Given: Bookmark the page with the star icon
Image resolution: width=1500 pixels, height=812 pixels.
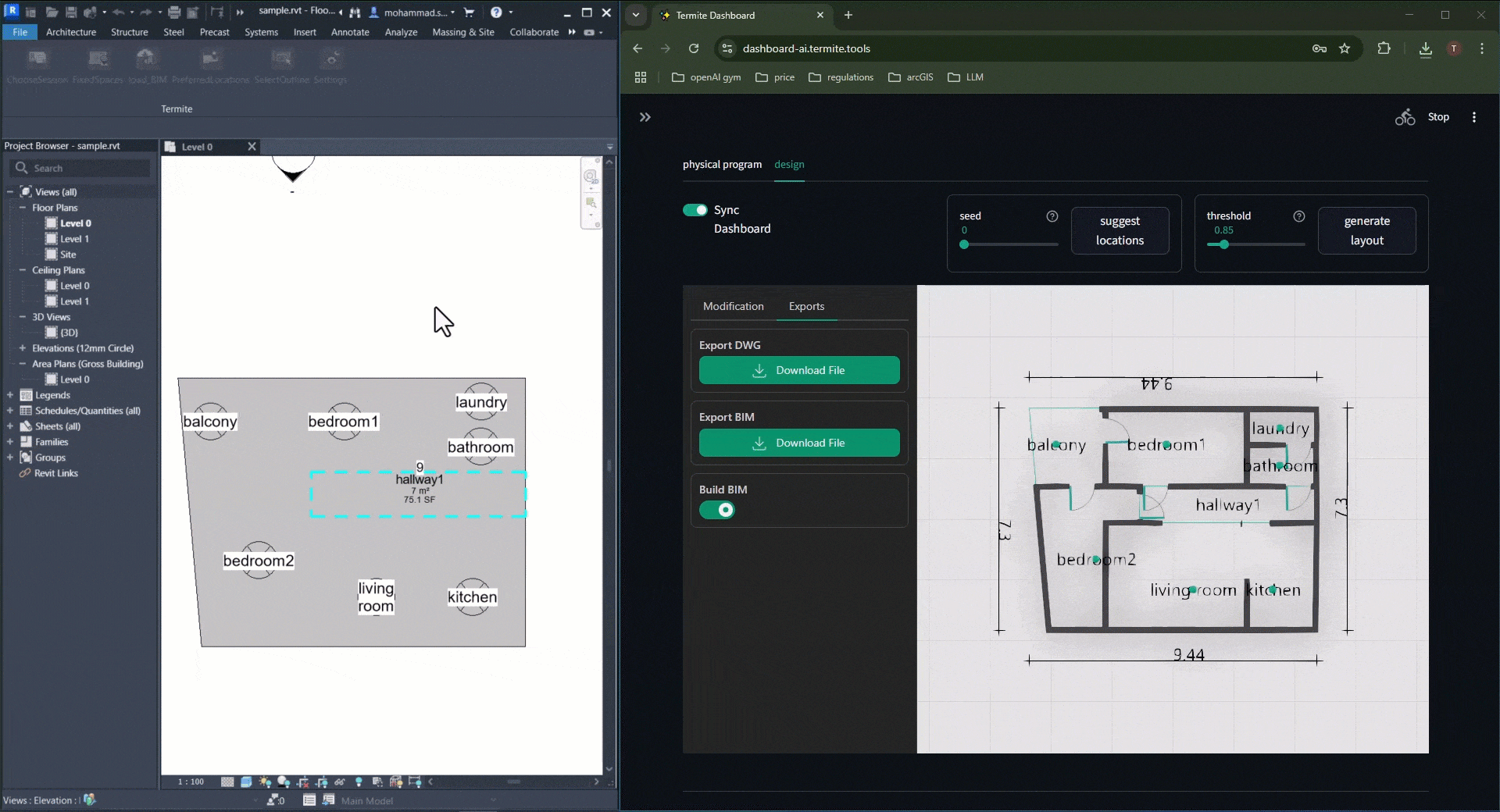Looking at the screenshot, I should click(1345, 48).
